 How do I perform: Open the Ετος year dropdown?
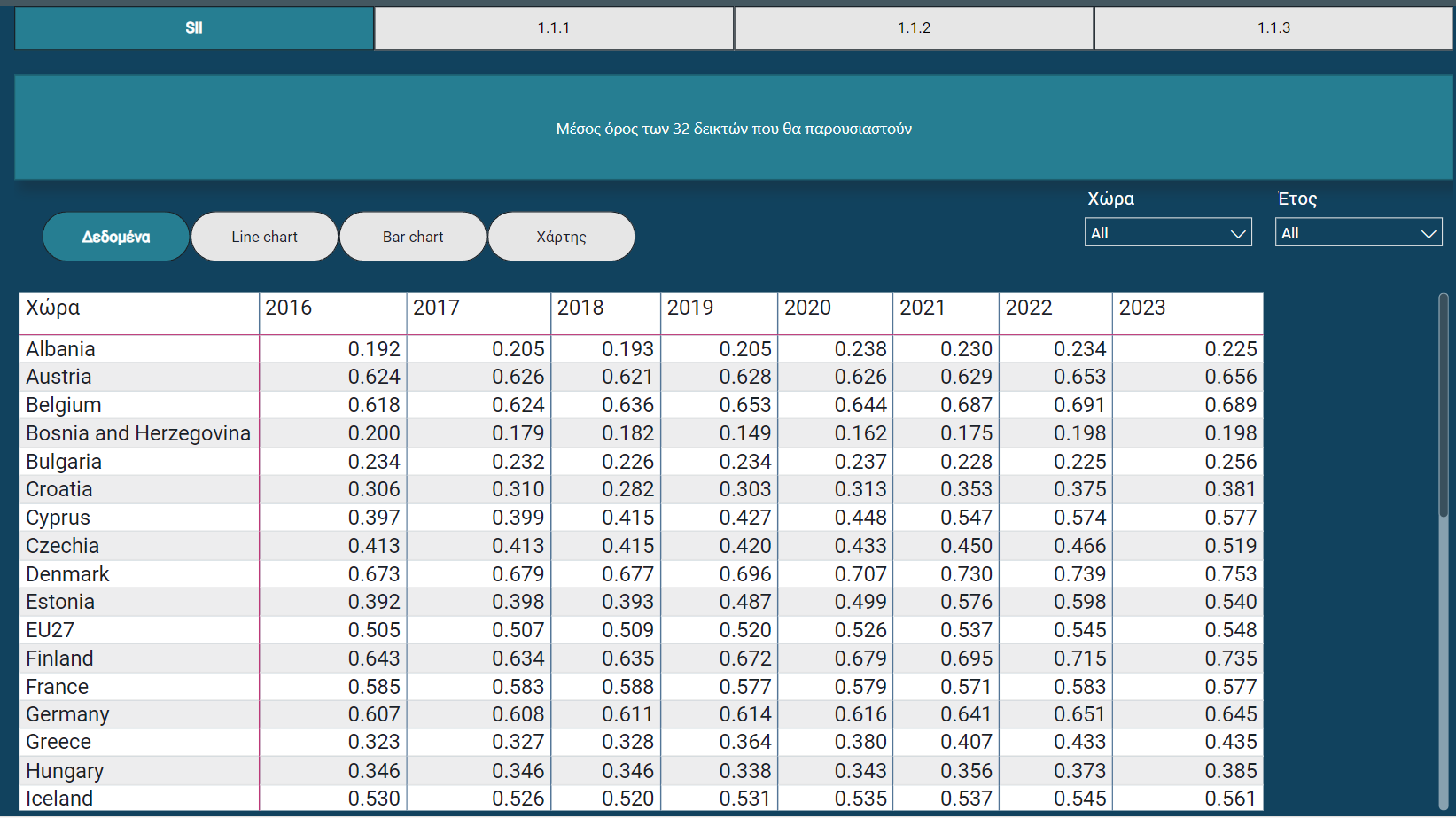point(1359,232)
